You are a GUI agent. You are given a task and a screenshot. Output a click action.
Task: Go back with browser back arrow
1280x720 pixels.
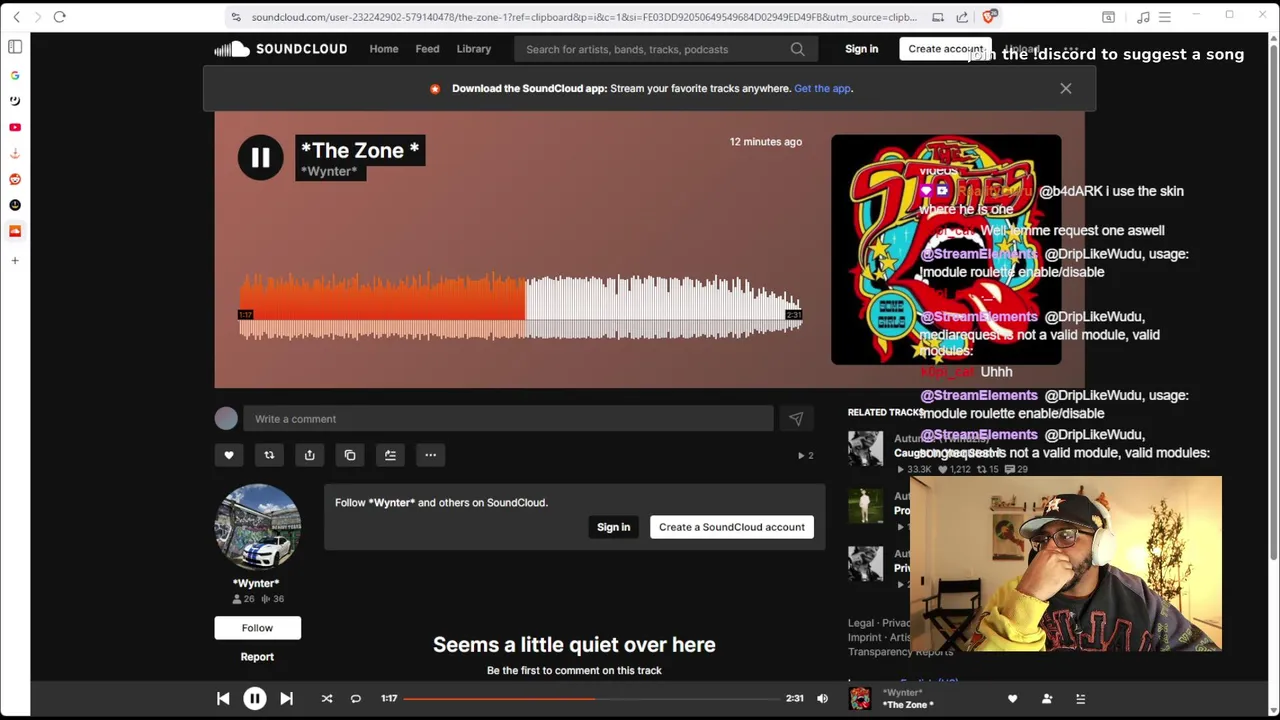click(x=16, y=17)
